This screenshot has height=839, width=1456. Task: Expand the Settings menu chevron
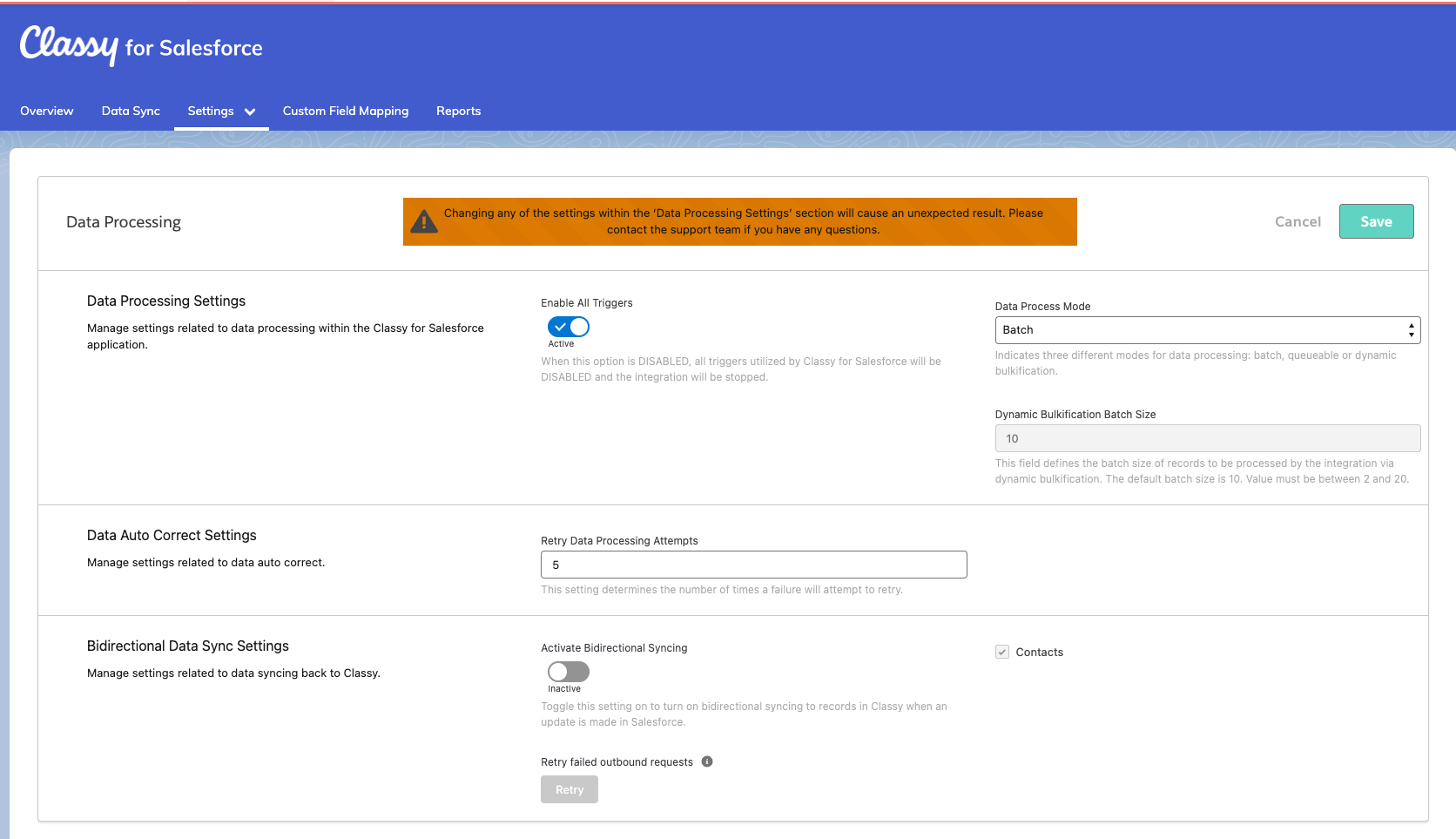click(250, 112)
